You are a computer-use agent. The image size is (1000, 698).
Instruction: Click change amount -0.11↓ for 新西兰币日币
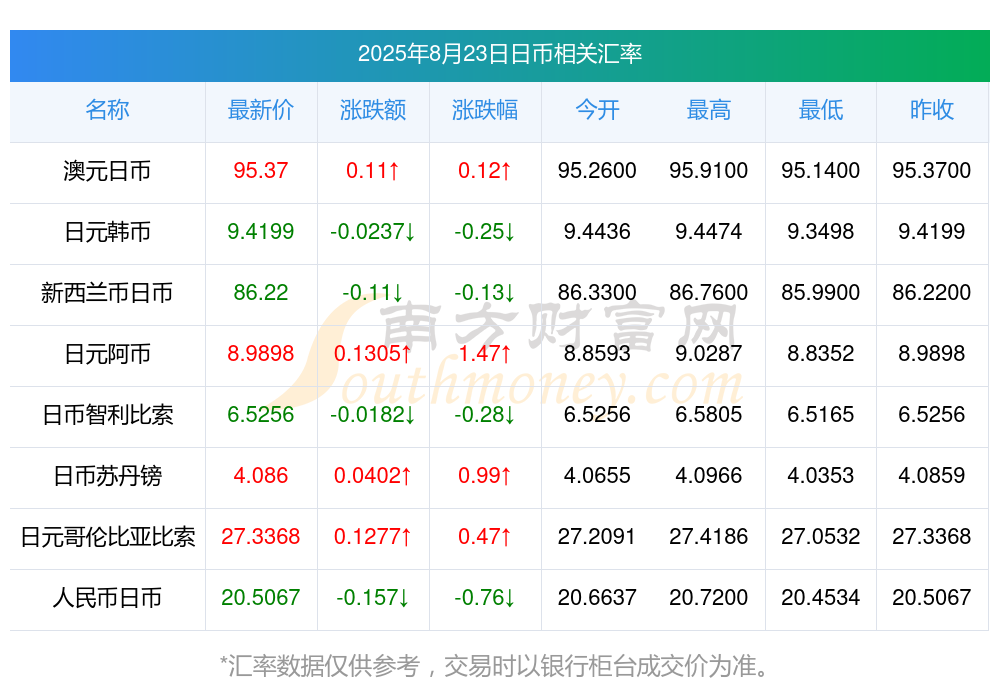[x=373, y=293]
